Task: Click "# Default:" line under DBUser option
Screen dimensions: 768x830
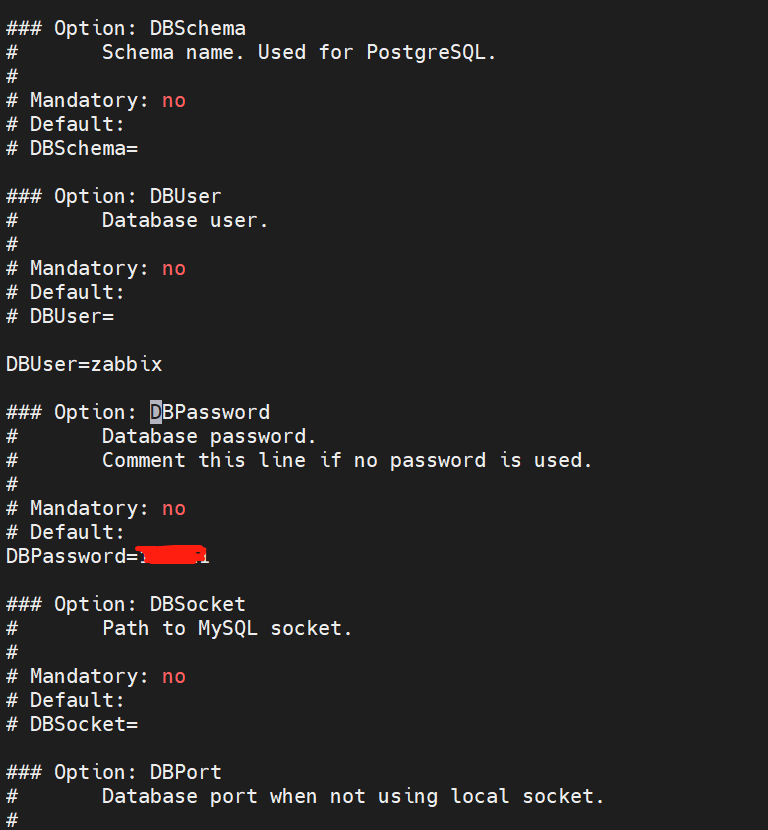Action: [x=66, y=292]
